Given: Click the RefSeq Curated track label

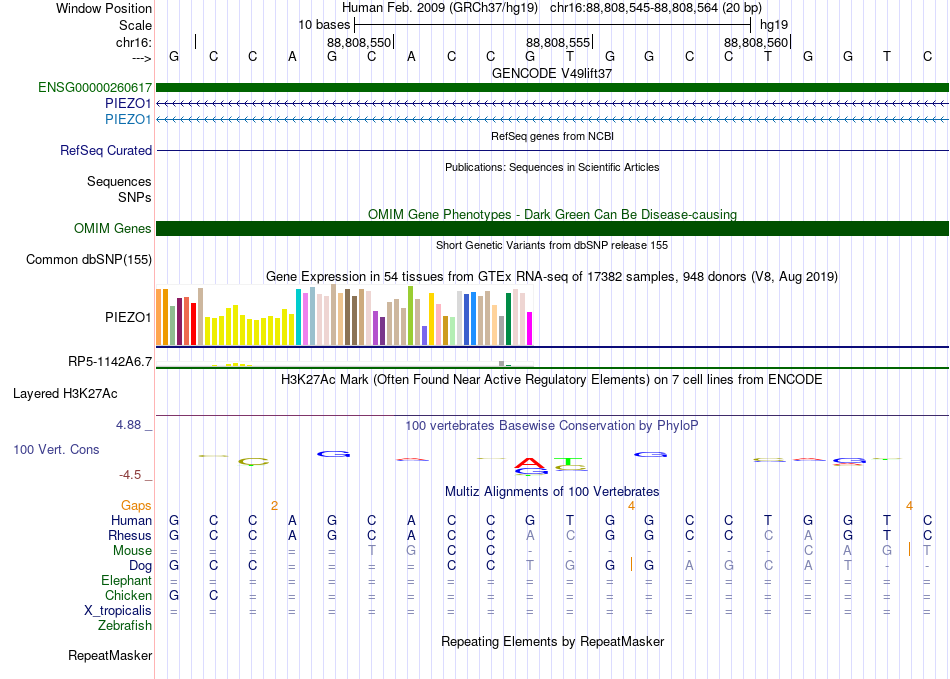Looking at the screenshot, I should click(x=106, y=151).
